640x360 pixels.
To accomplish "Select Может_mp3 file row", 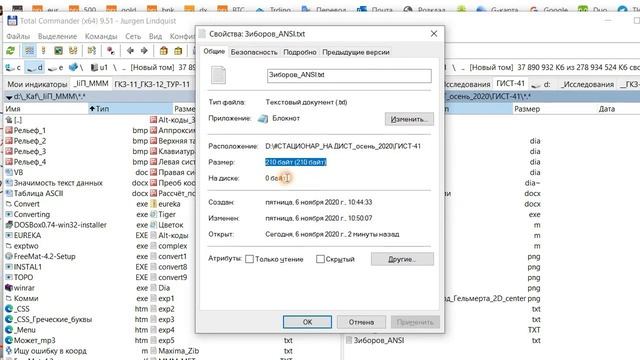I will click(x=34, y=340).
